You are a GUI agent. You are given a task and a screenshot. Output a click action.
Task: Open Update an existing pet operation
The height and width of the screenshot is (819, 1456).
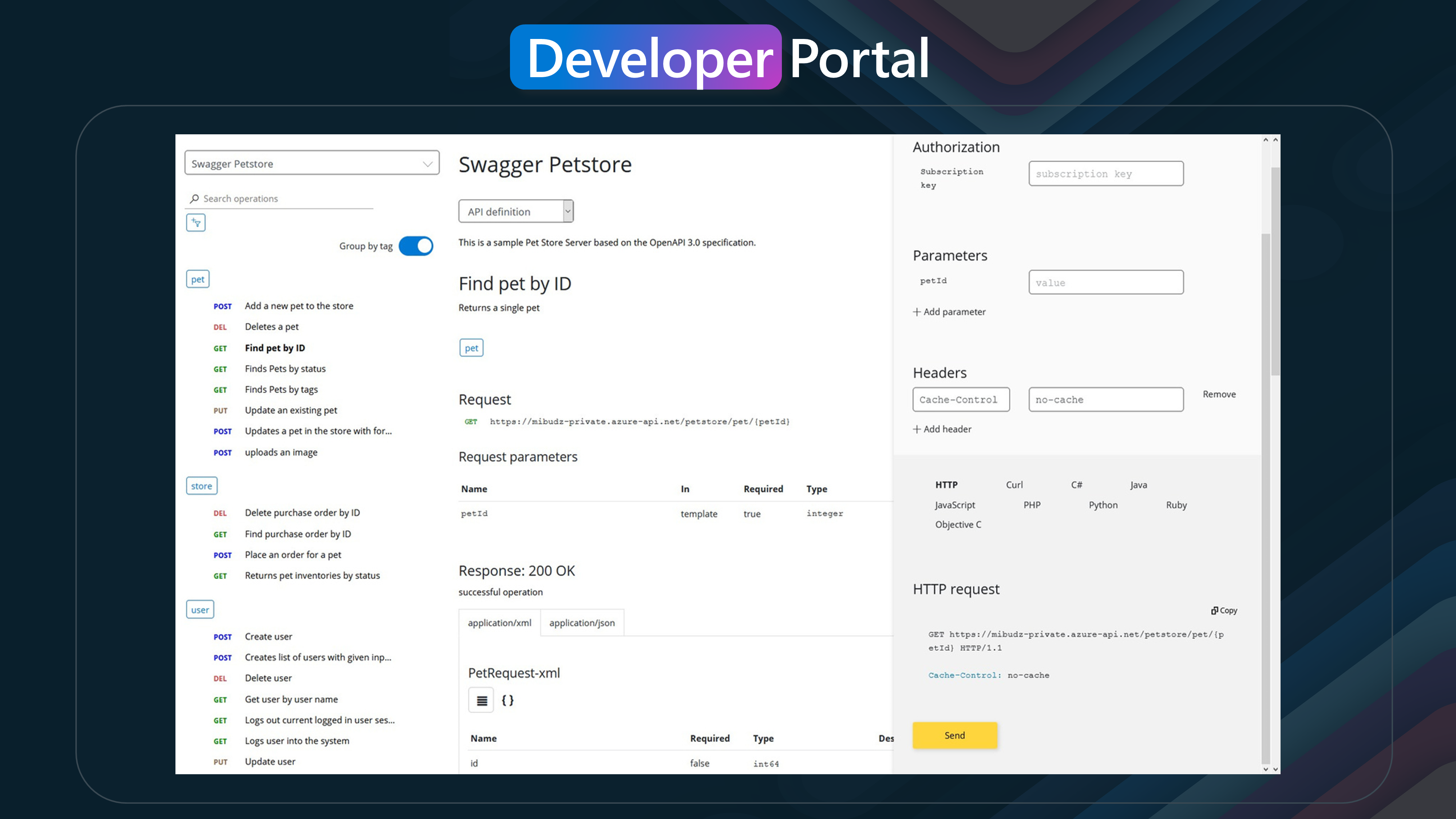[x=291, y=410]
